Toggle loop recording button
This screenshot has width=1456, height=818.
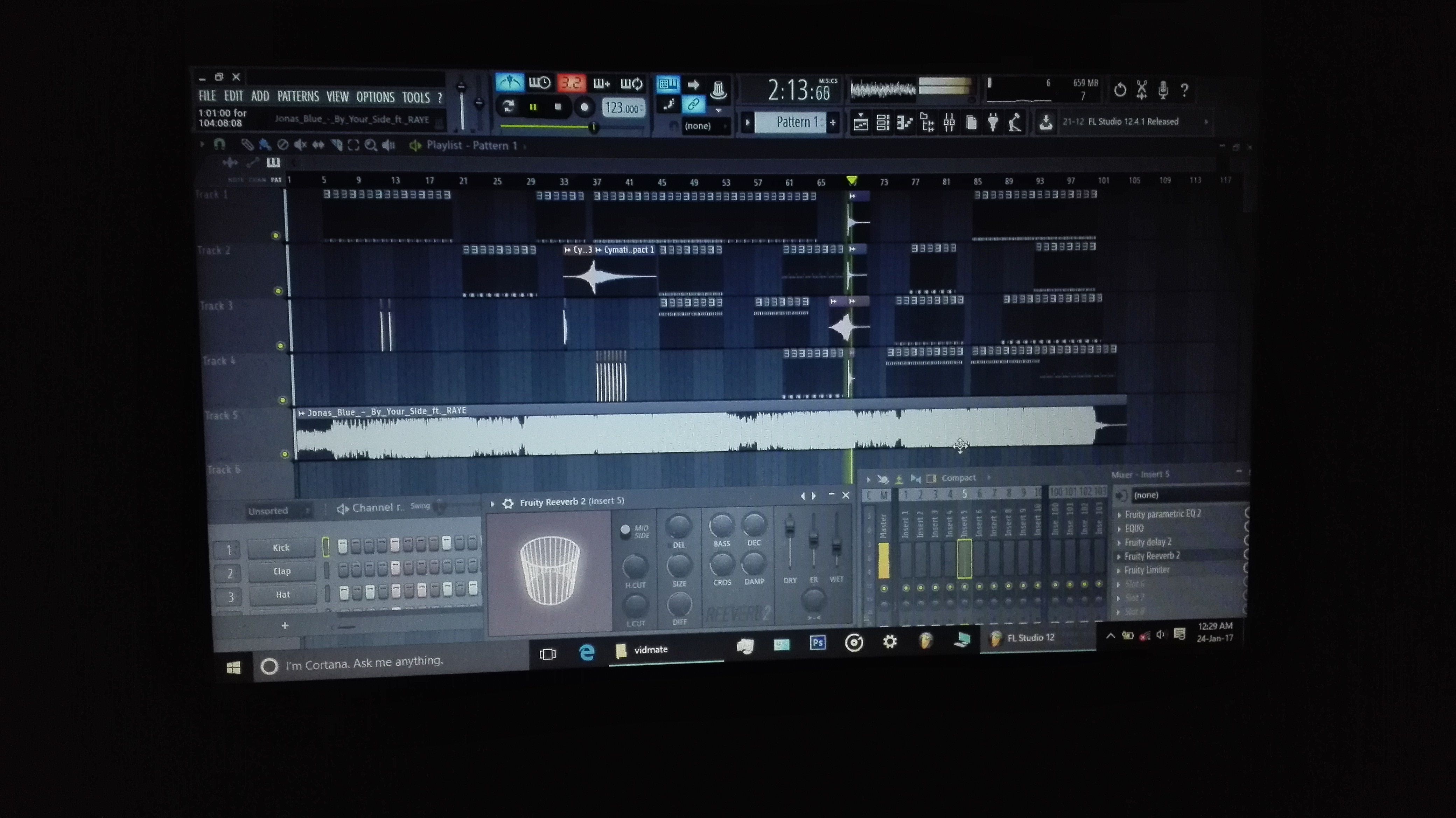631,84
